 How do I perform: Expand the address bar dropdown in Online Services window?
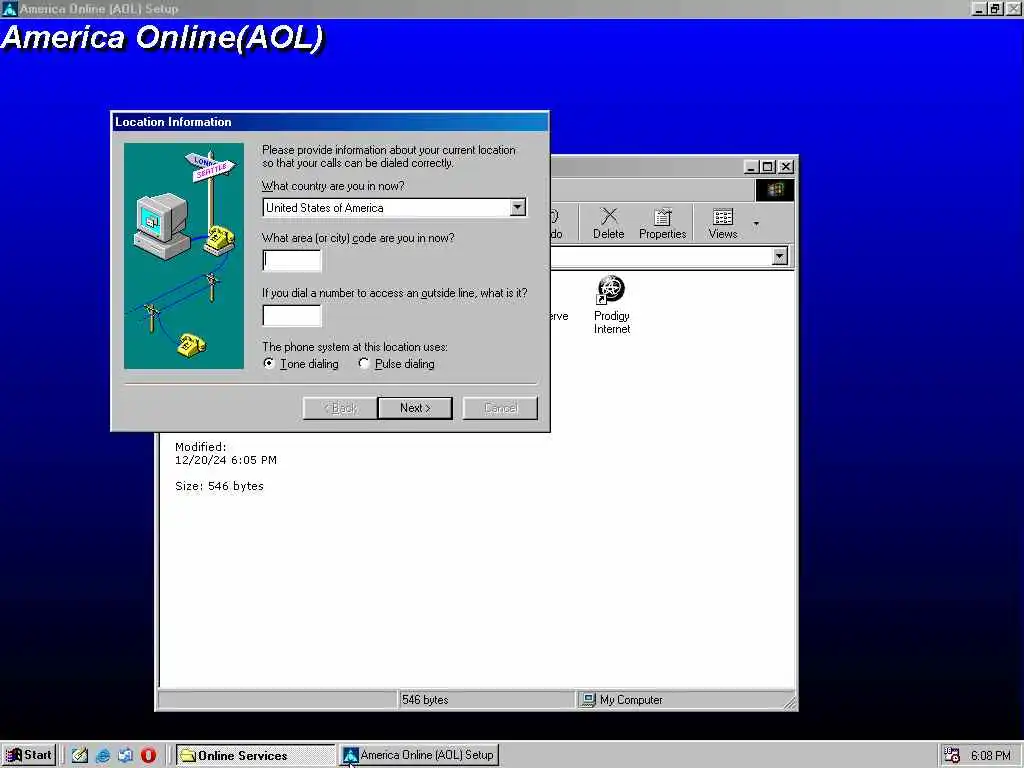pyautogui.click(x=779, y=256)
